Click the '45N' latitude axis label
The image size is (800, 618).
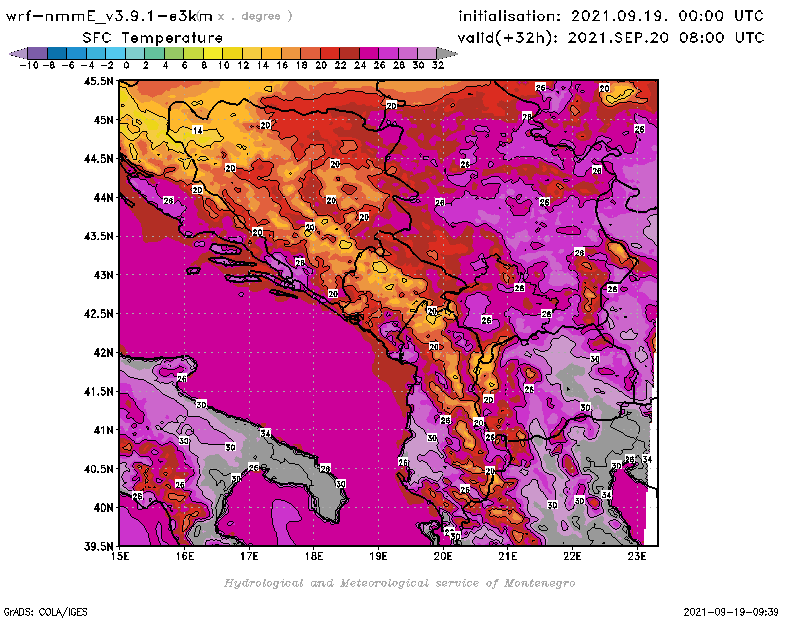[x=104, y=120]
